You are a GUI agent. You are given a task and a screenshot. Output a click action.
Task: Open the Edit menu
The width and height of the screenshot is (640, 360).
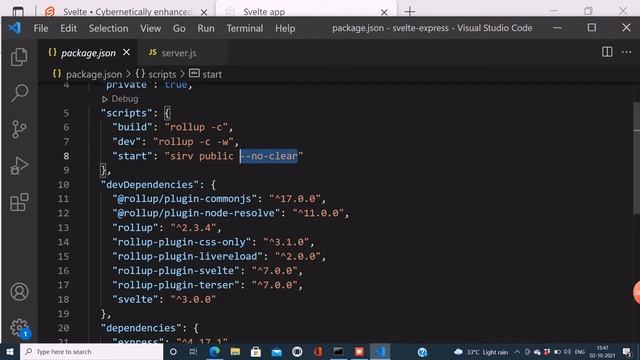(68, 28)
